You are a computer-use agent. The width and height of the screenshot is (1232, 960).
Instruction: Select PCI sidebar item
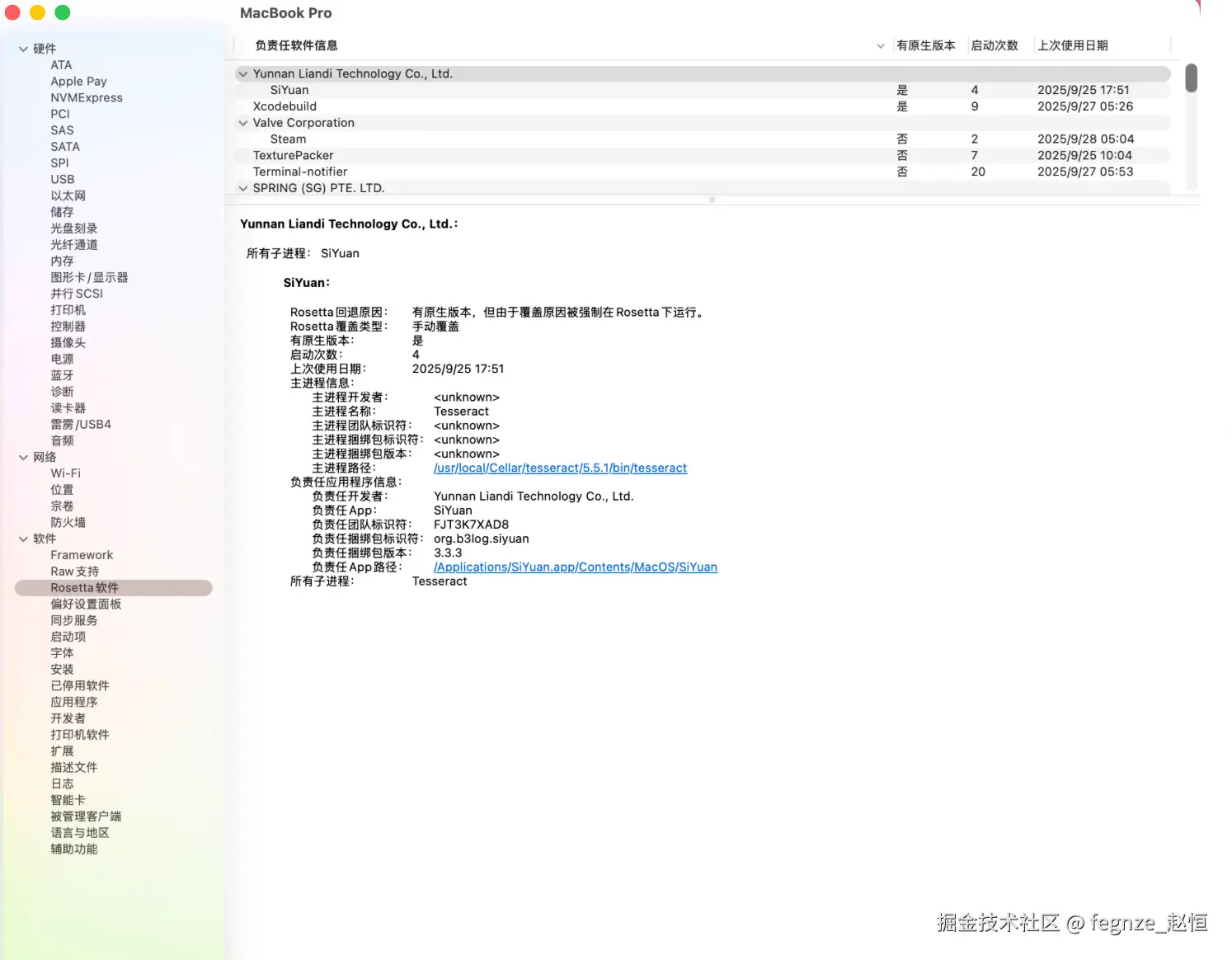tap(60, 114)
